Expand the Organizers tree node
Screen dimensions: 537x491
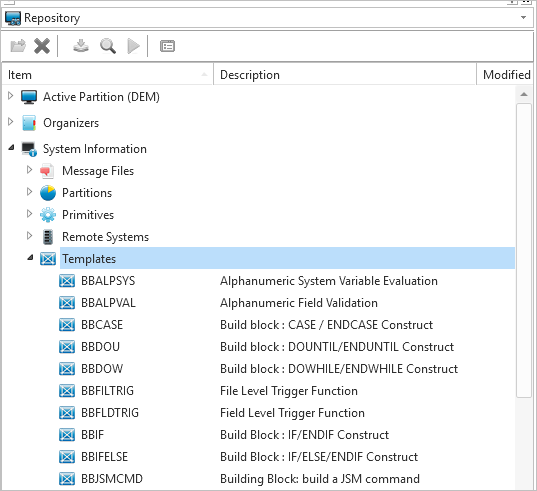[x=11, y=122]
